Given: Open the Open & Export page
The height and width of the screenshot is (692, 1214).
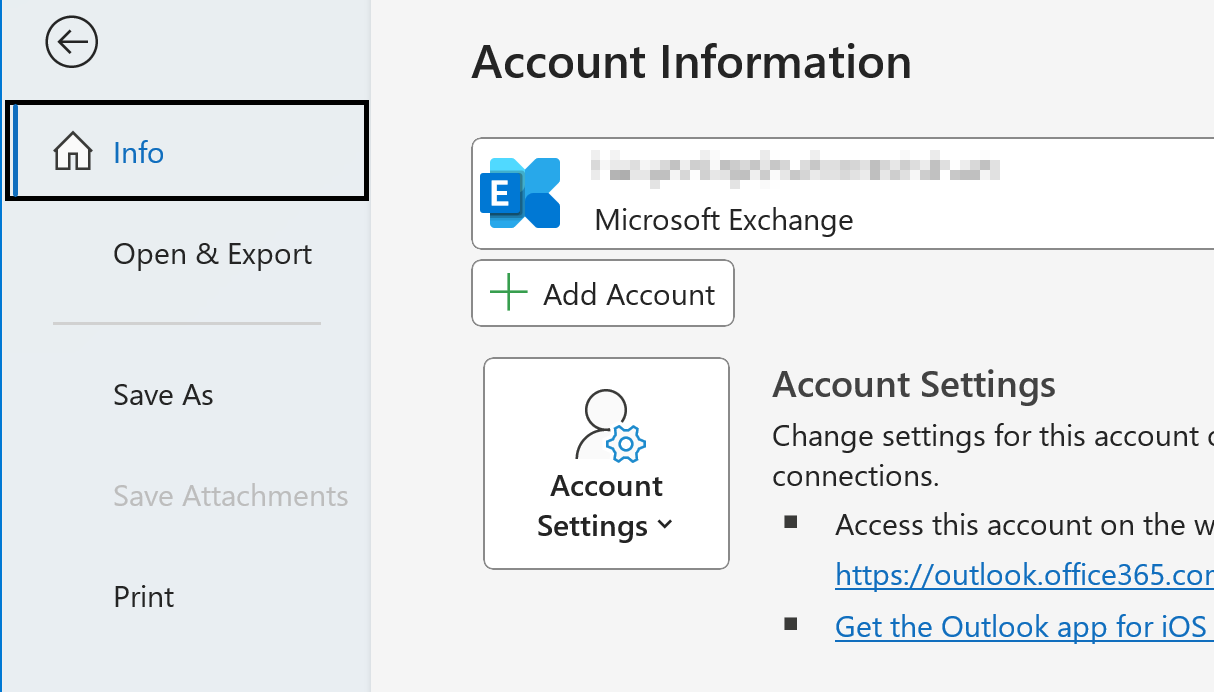Looking at the screenshot, I should [213, 254].
